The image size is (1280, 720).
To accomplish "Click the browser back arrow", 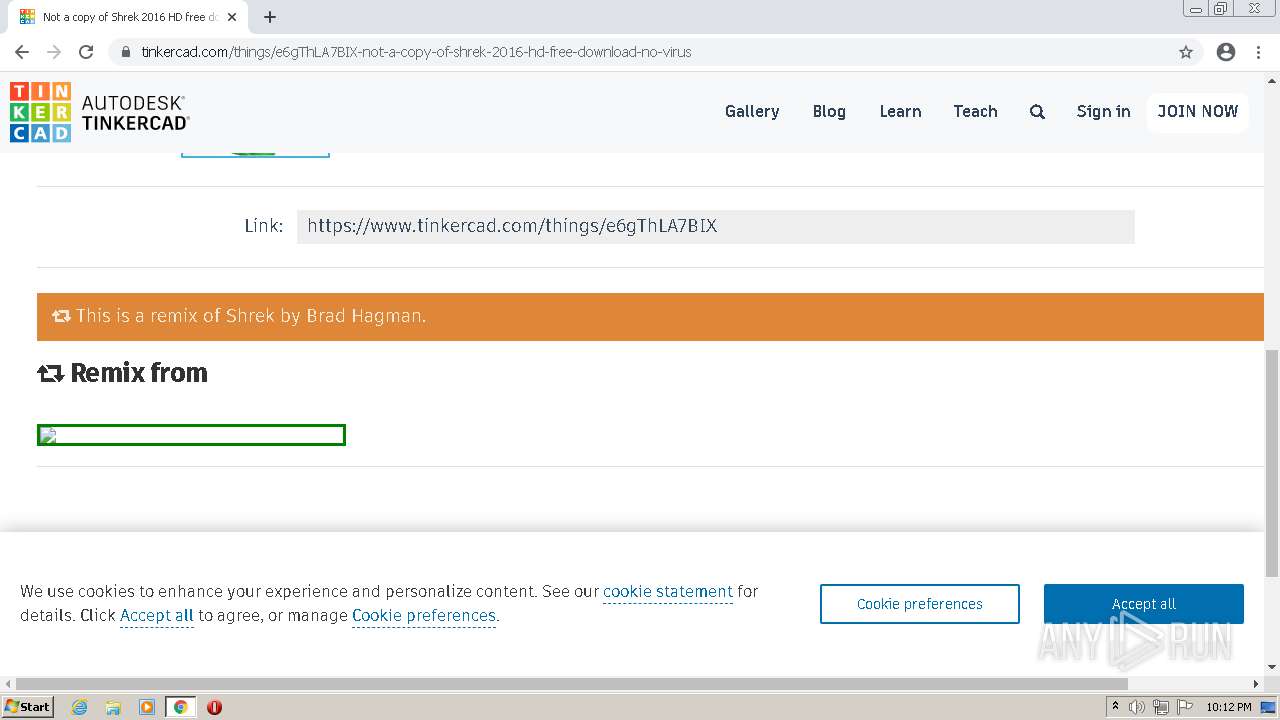I will pyautogui.click(x=22, y=52).
